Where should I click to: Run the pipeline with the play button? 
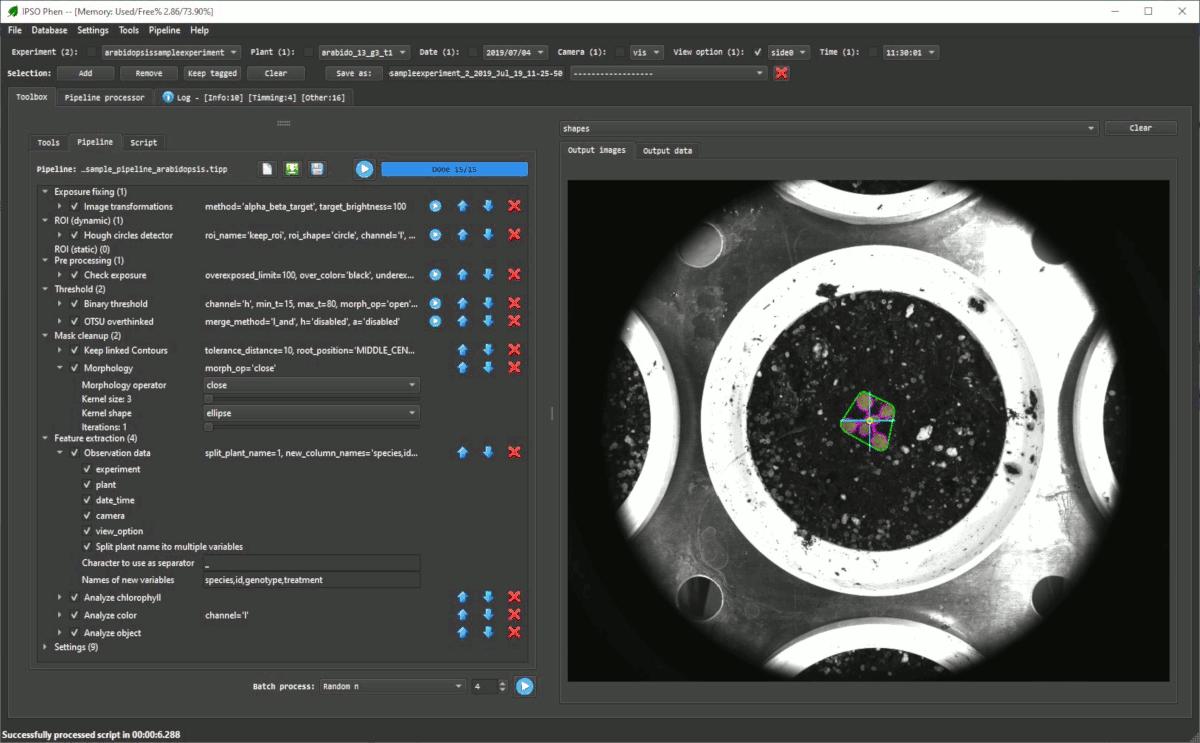[x=364, y=169]
